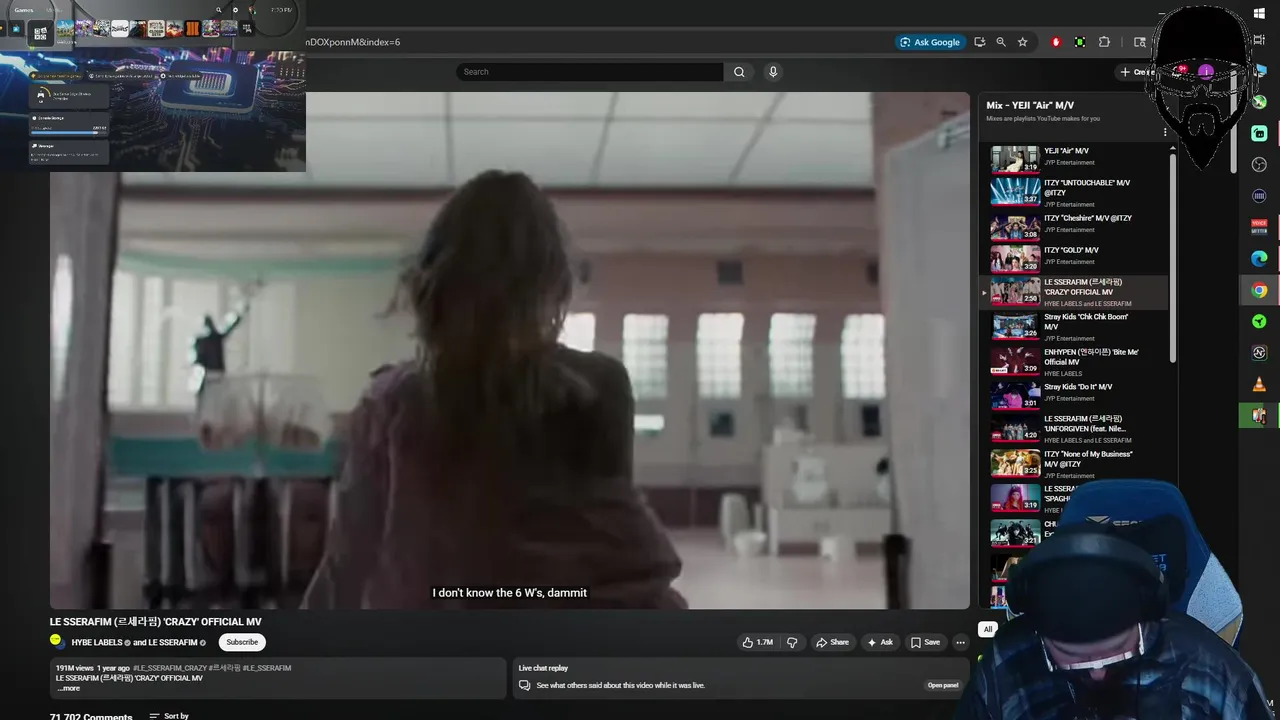Open Ask Google lens button in address bar
This screenshot has height=720, width=1280.
pos(929,42)
